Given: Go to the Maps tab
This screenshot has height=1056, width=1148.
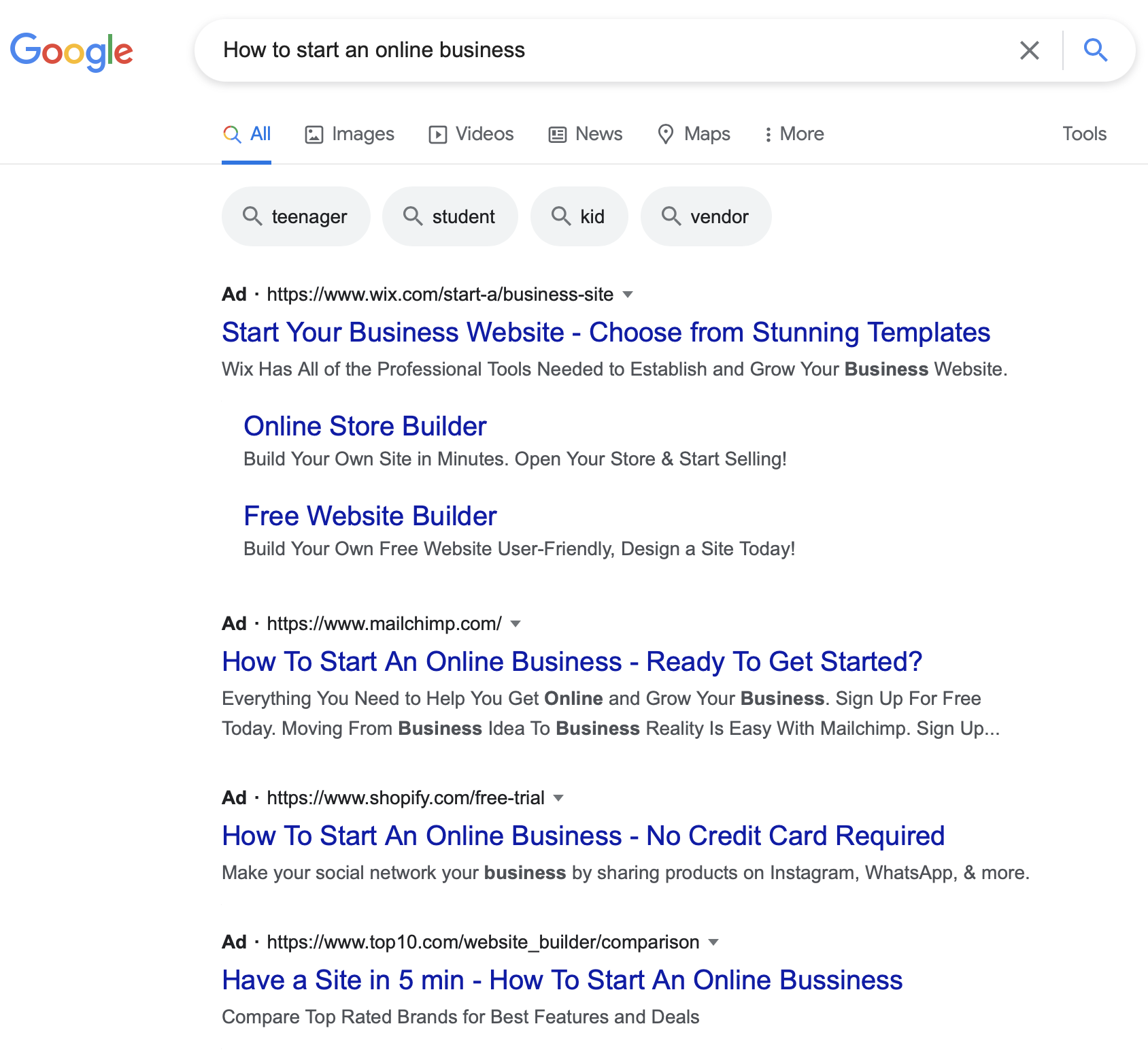Looking at the screenshot, I should (x=694, y=134).
